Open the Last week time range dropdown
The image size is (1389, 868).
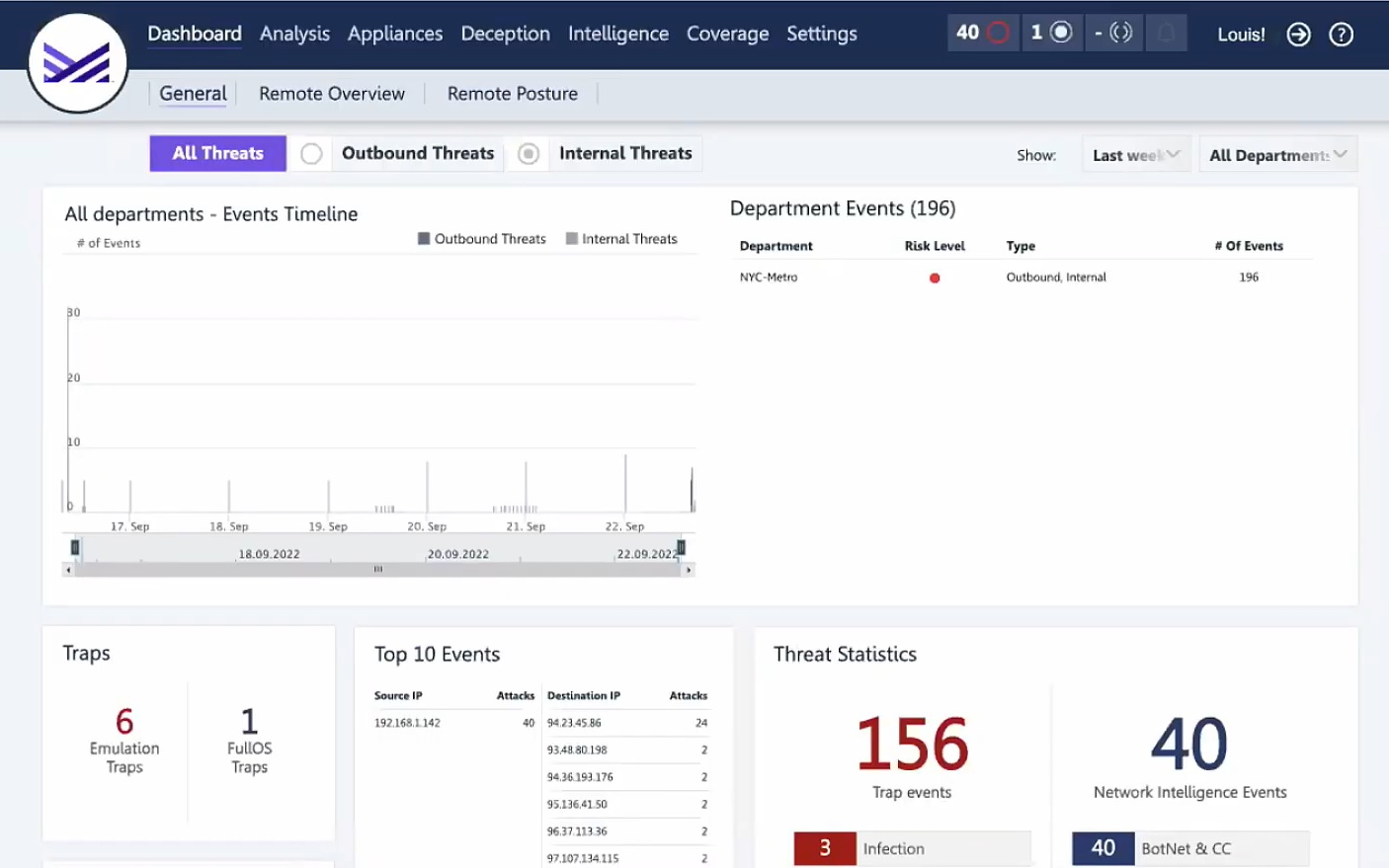pyautogui.click(x=1136, y=155)
